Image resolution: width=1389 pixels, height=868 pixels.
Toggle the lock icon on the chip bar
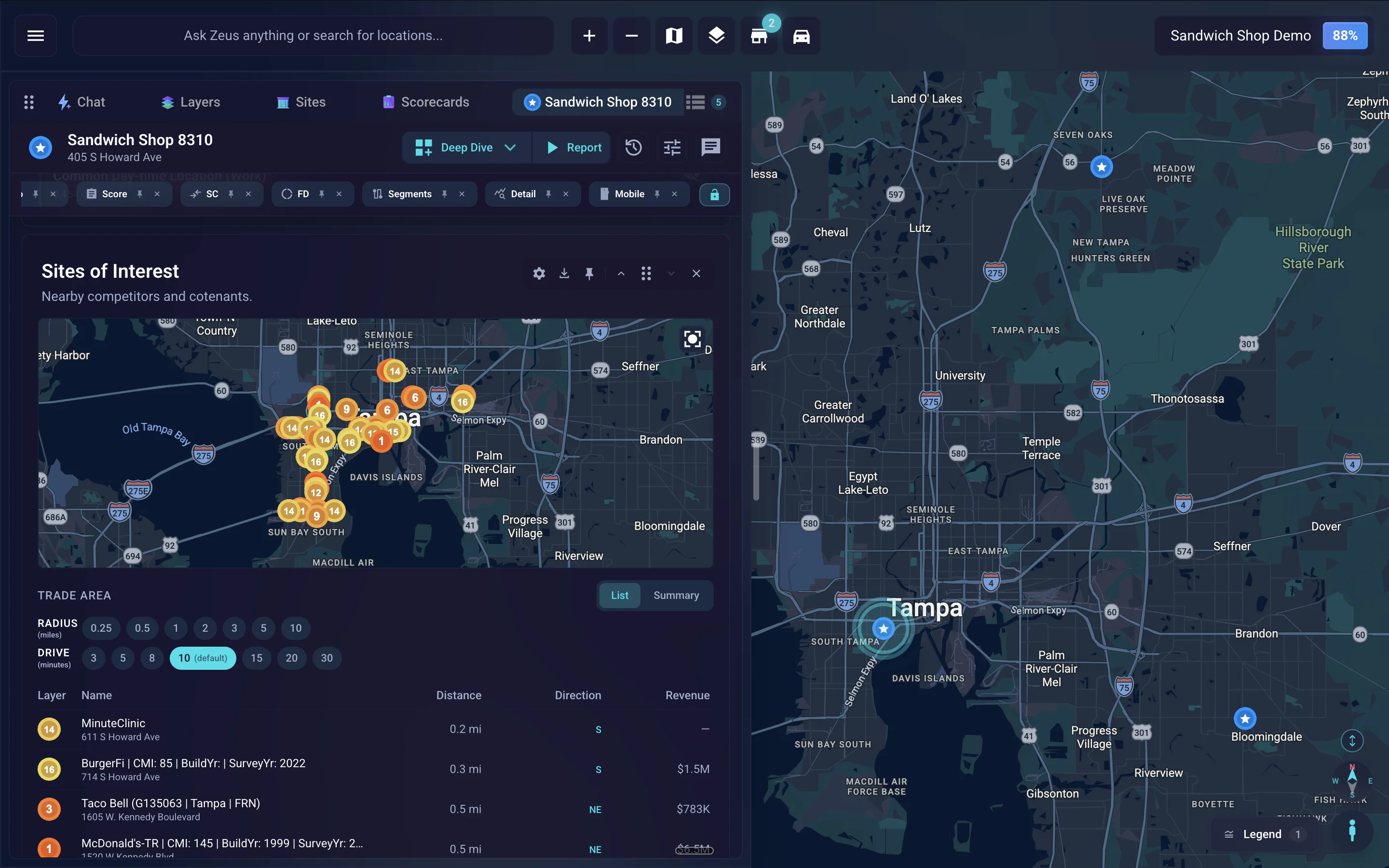coord(715,195)
